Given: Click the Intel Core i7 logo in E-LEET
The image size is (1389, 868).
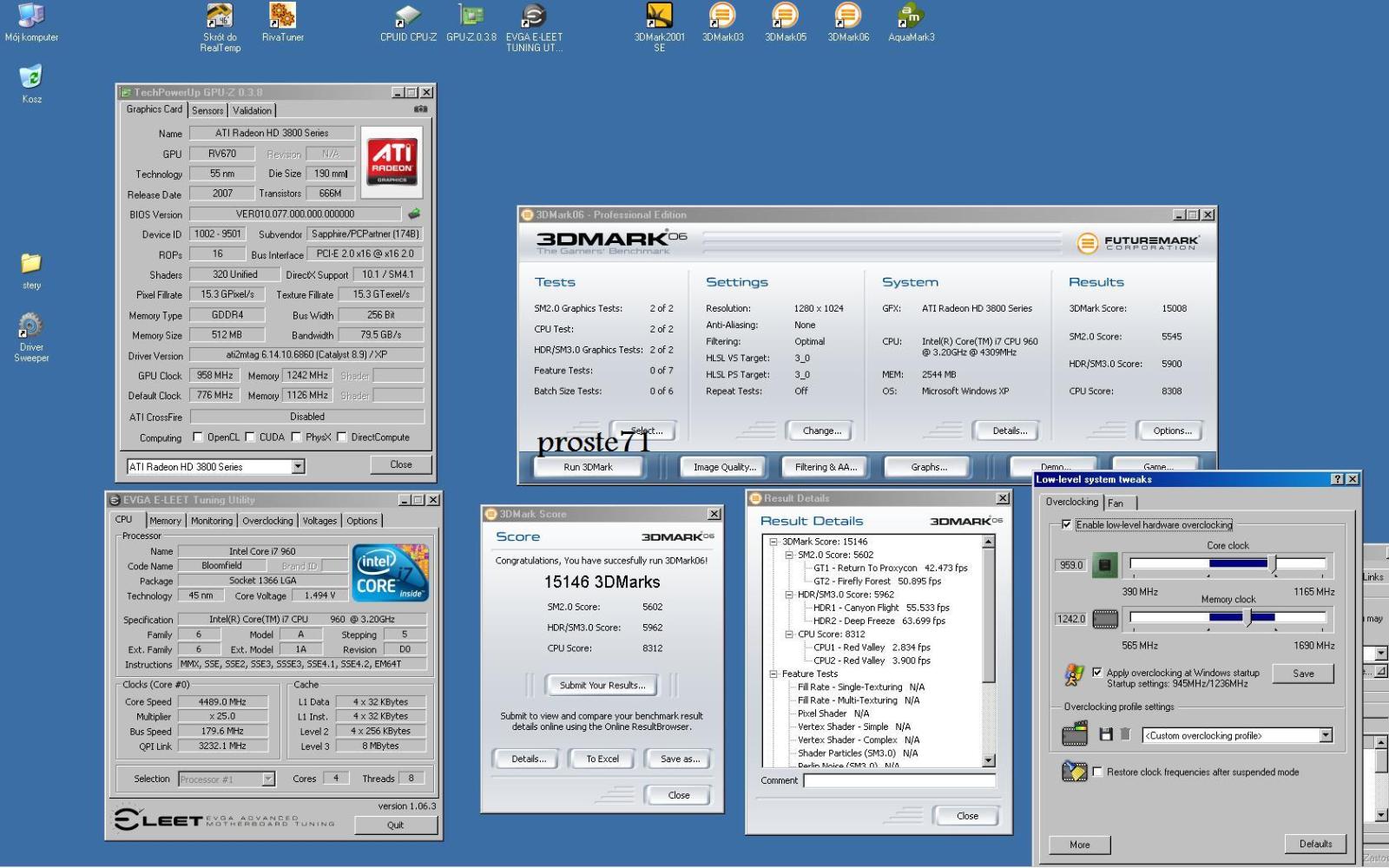Looking at the screenshot, I should click(391, 574).
